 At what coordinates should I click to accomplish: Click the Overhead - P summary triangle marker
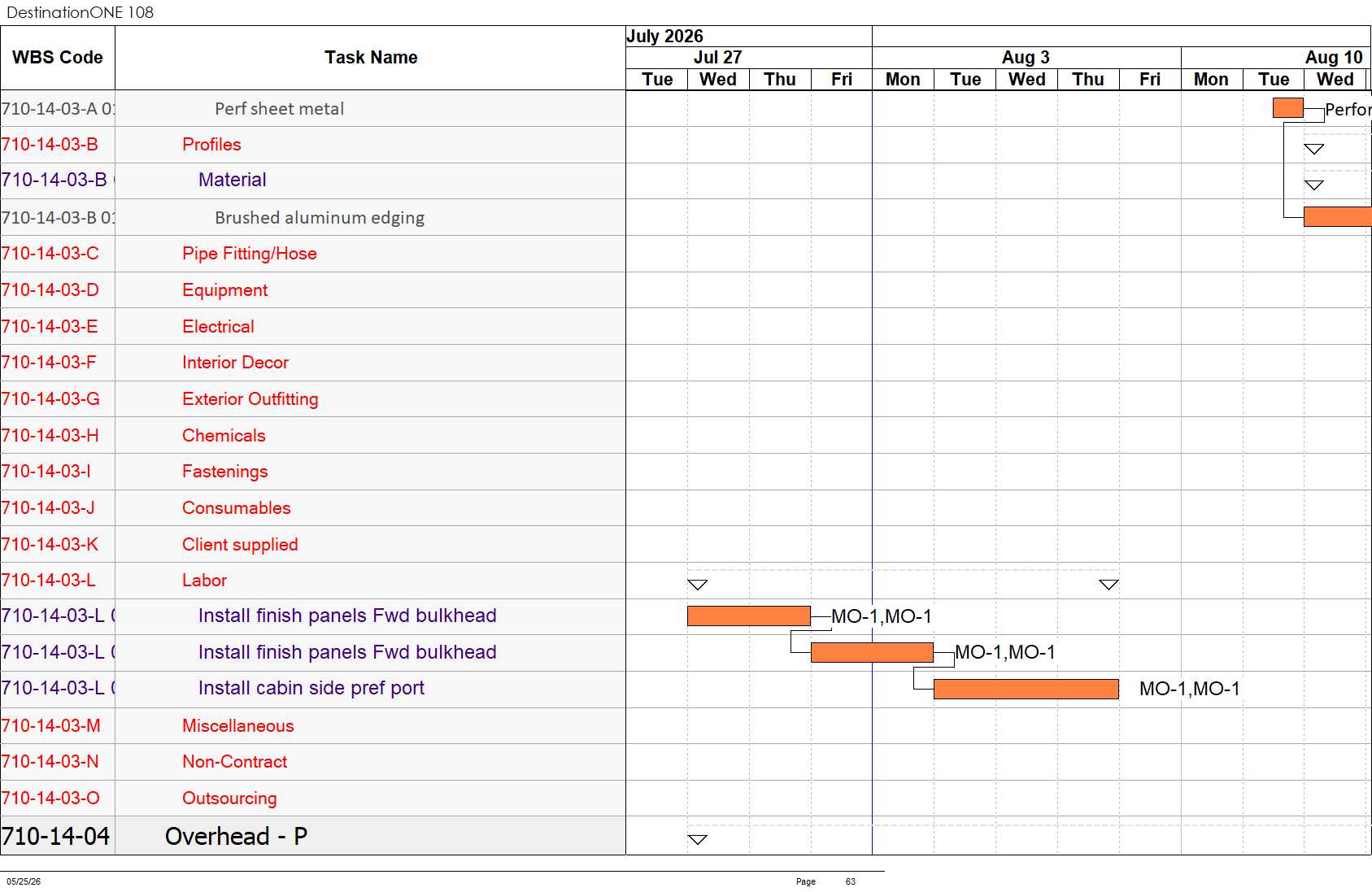698,840
